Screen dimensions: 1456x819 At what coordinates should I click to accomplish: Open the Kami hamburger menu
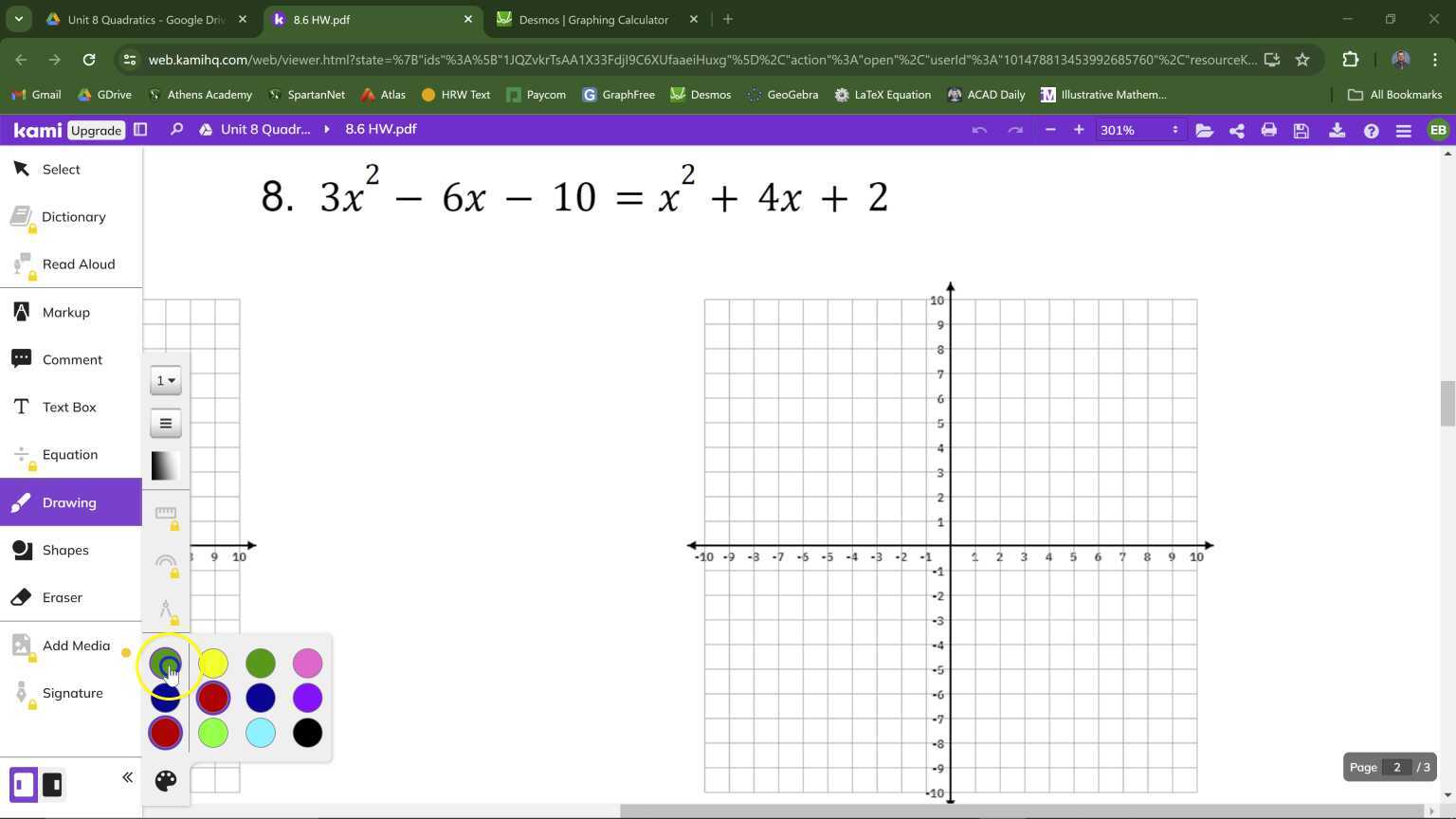pos(1404,130)
